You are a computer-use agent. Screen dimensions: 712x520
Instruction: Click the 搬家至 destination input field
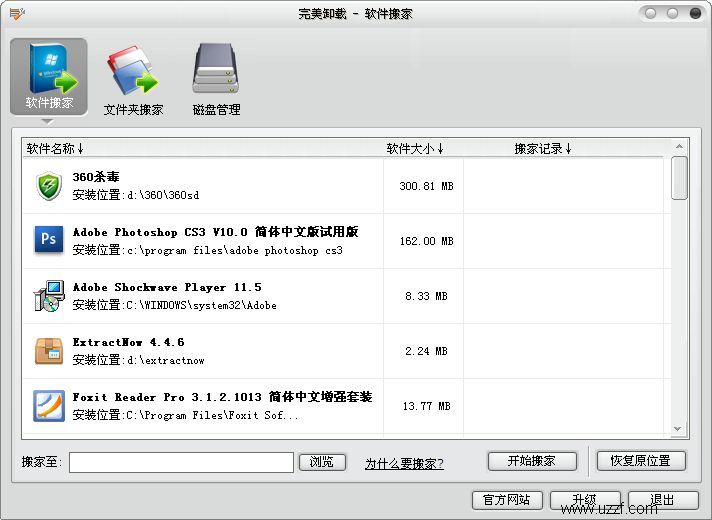(181, 462)
